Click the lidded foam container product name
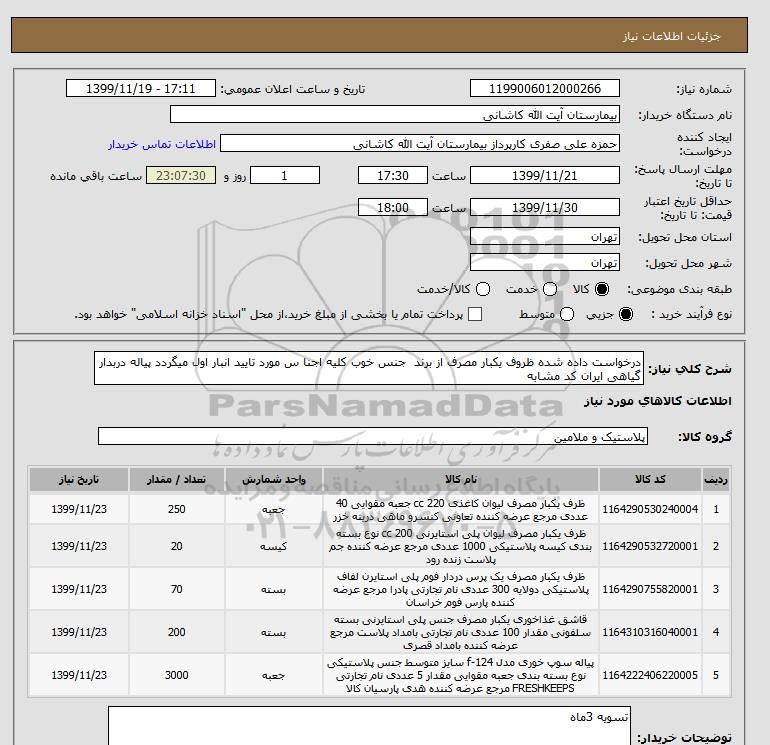Image resolution: width=770 pixels, height=745 pixels. point(461,589)
